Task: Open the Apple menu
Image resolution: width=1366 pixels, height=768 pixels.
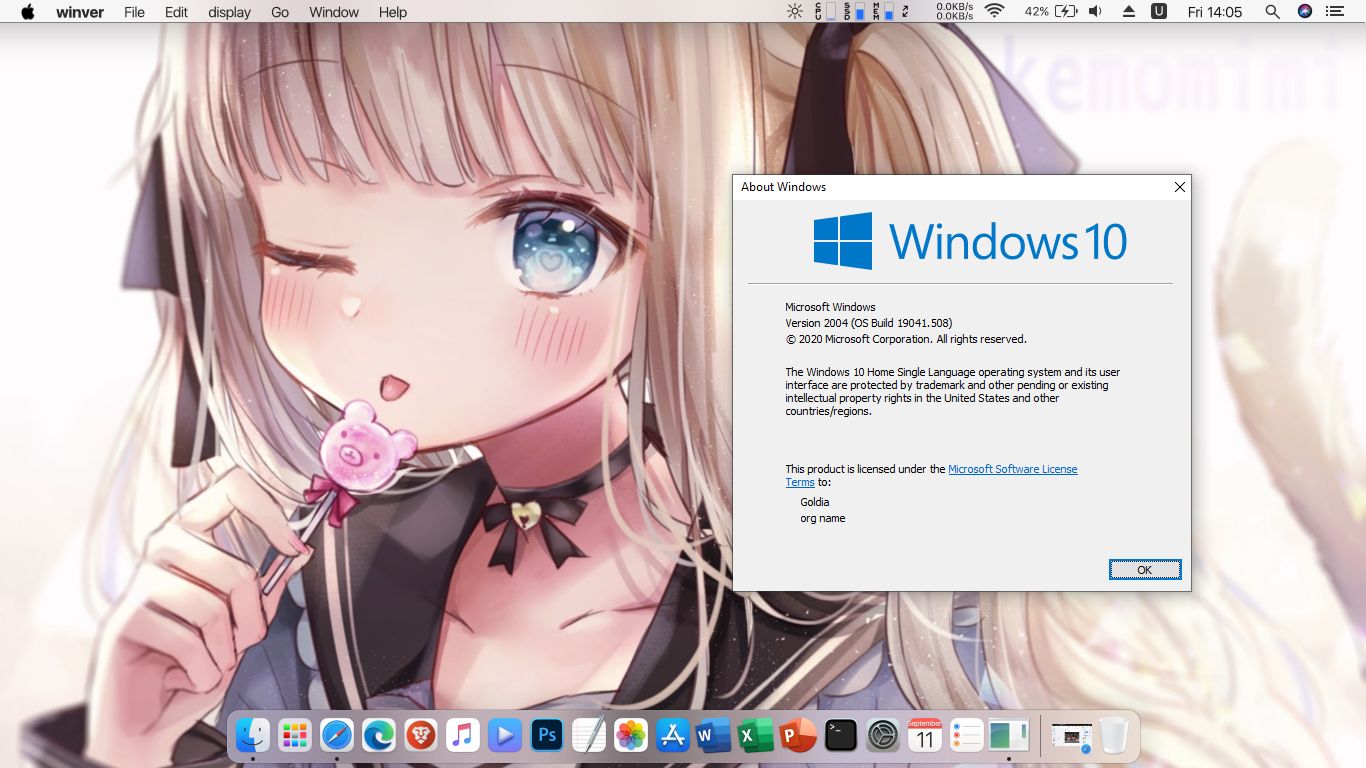Action: (28, 12)
